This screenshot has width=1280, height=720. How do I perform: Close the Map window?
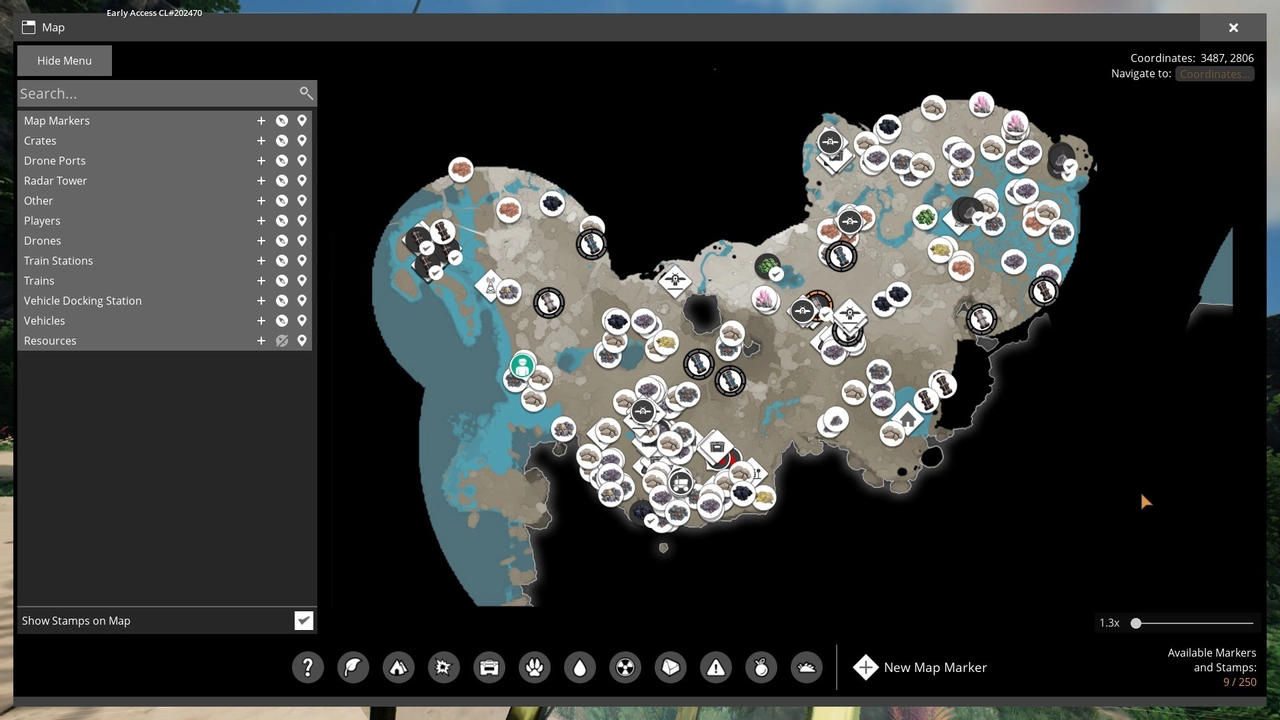(x=1233, y=28)
